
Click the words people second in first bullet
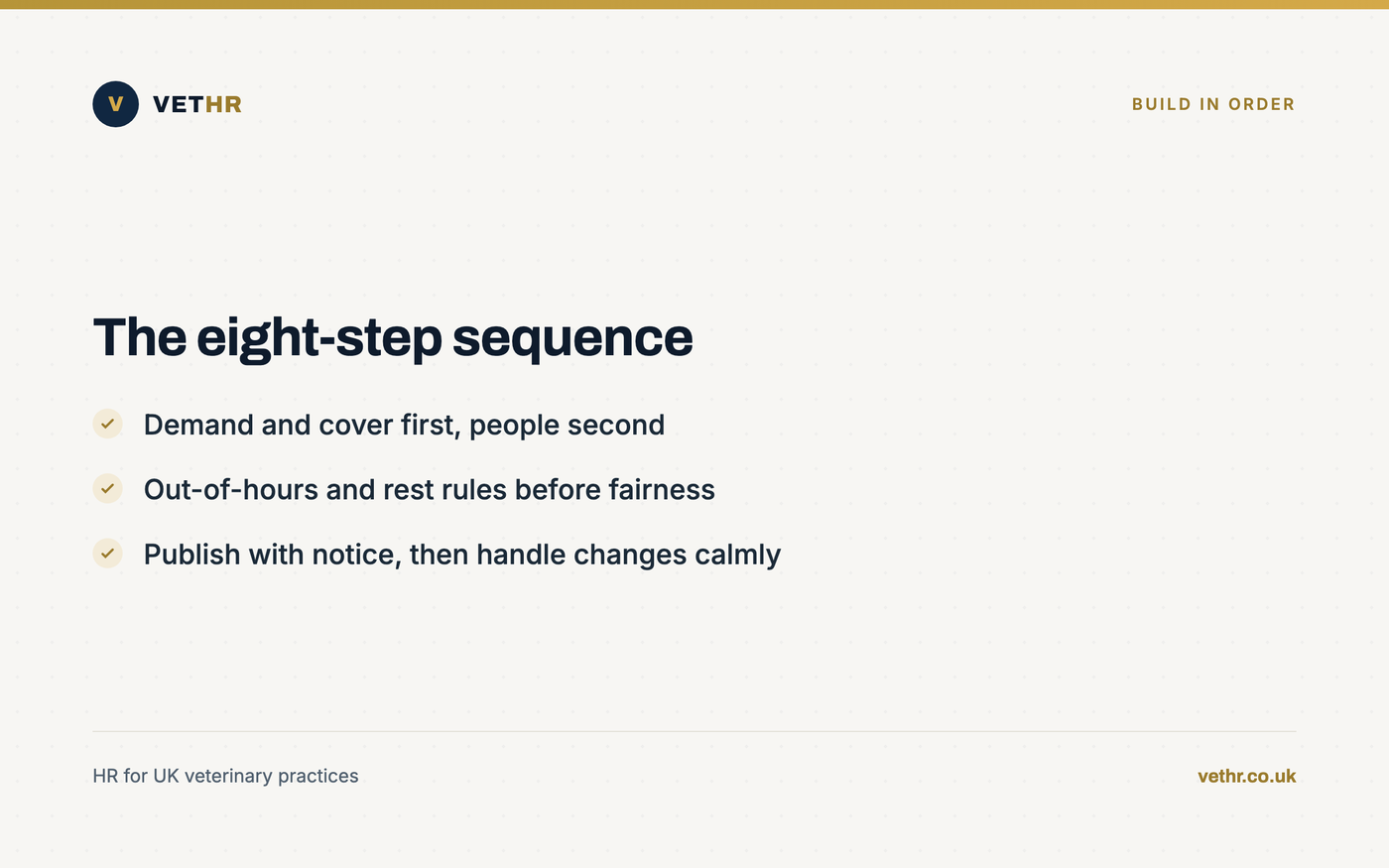[567, 425]
